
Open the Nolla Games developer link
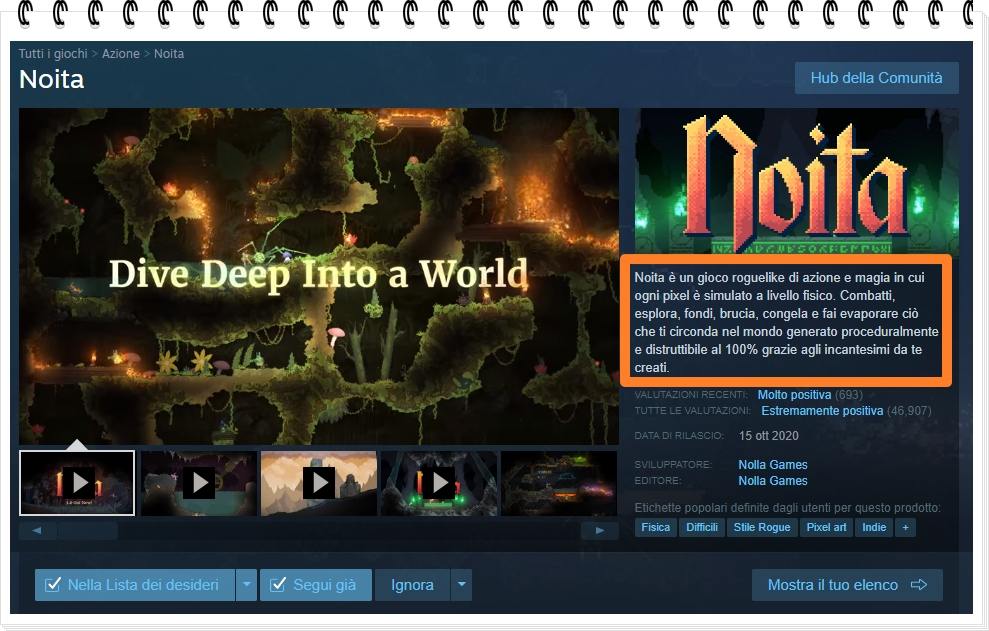tap(772, 465)
